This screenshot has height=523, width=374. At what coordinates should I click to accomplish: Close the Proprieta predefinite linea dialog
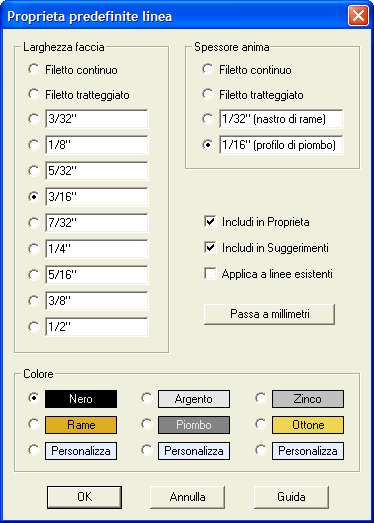click(358, 16)
